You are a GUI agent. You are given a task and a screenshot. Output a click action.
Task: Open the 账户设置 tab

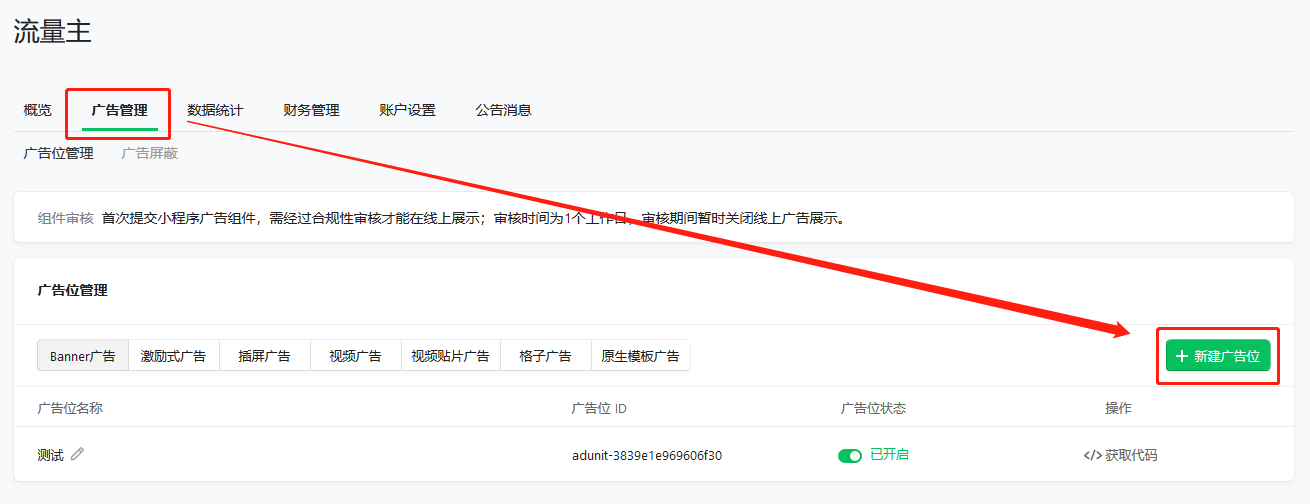(x=407, y=110)
